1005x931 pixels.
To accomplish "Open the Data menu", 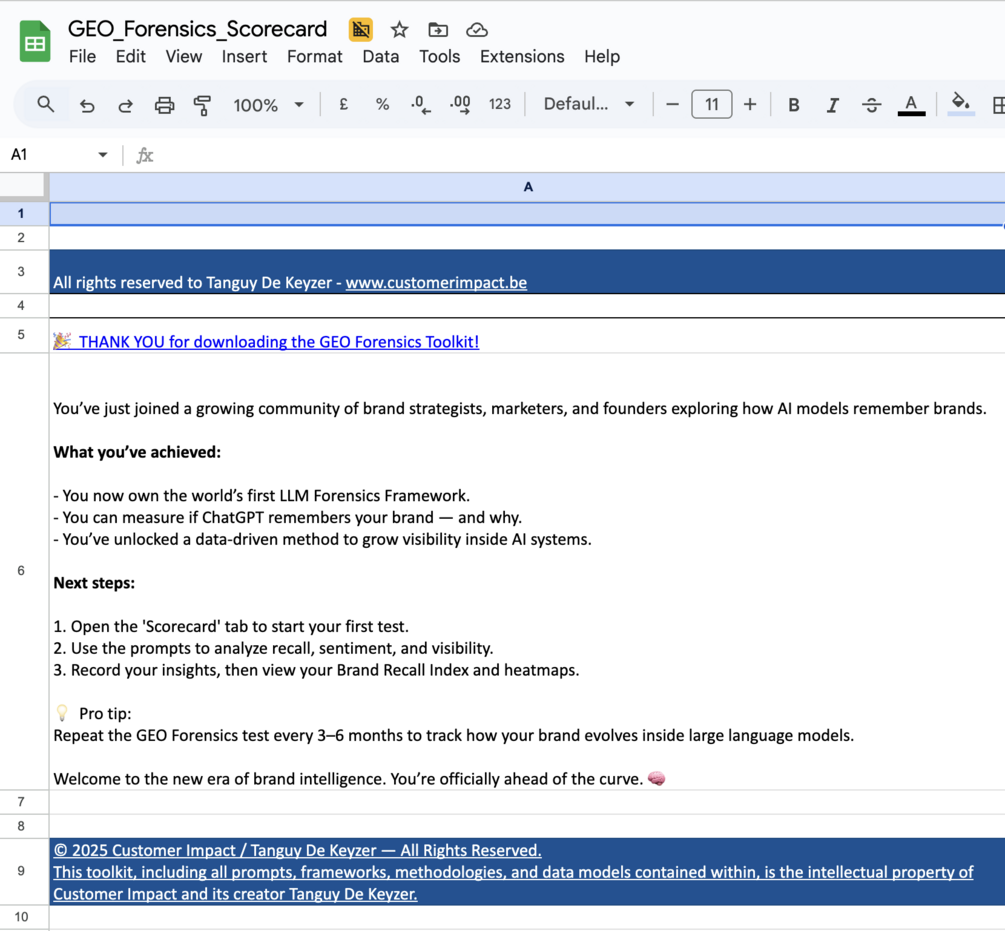I will point(381,56).
